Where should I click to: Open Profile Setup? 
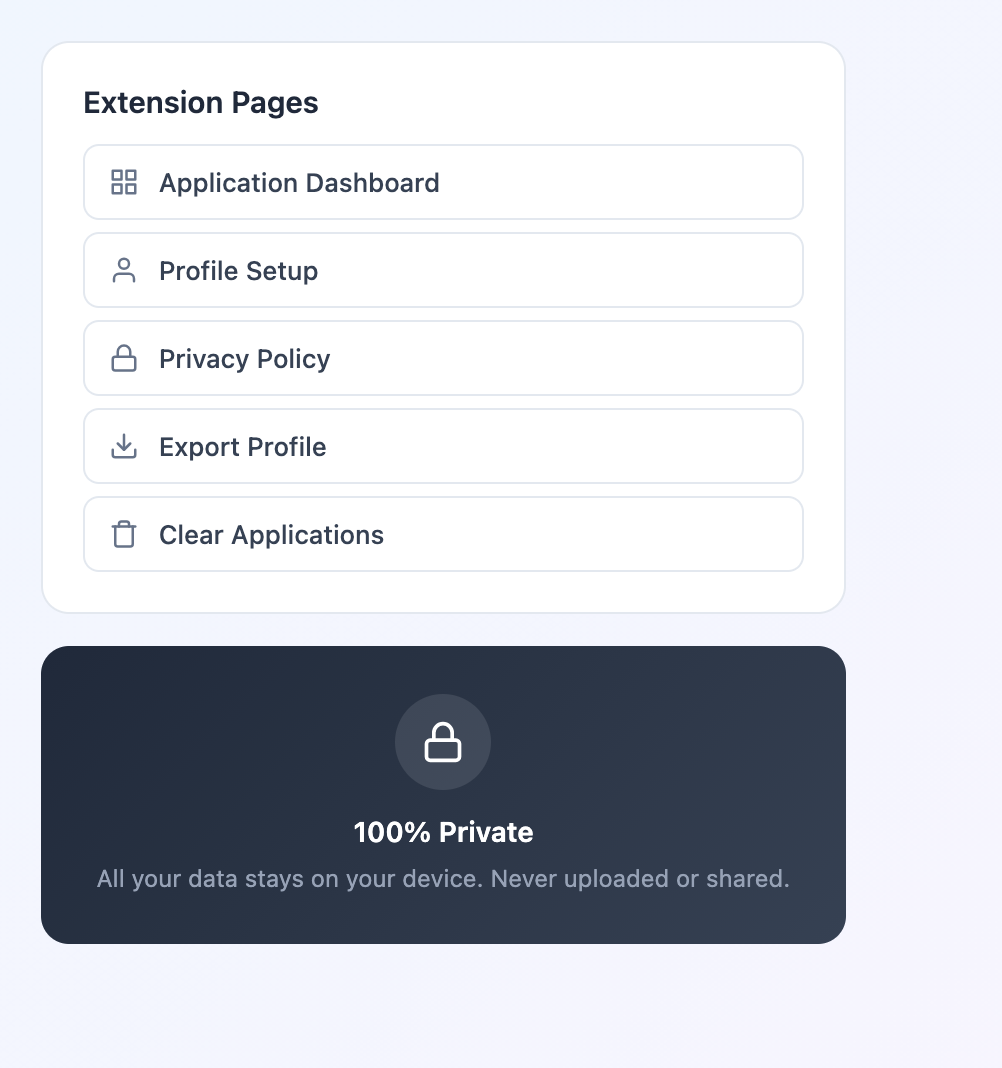click(x=443, y=270)
